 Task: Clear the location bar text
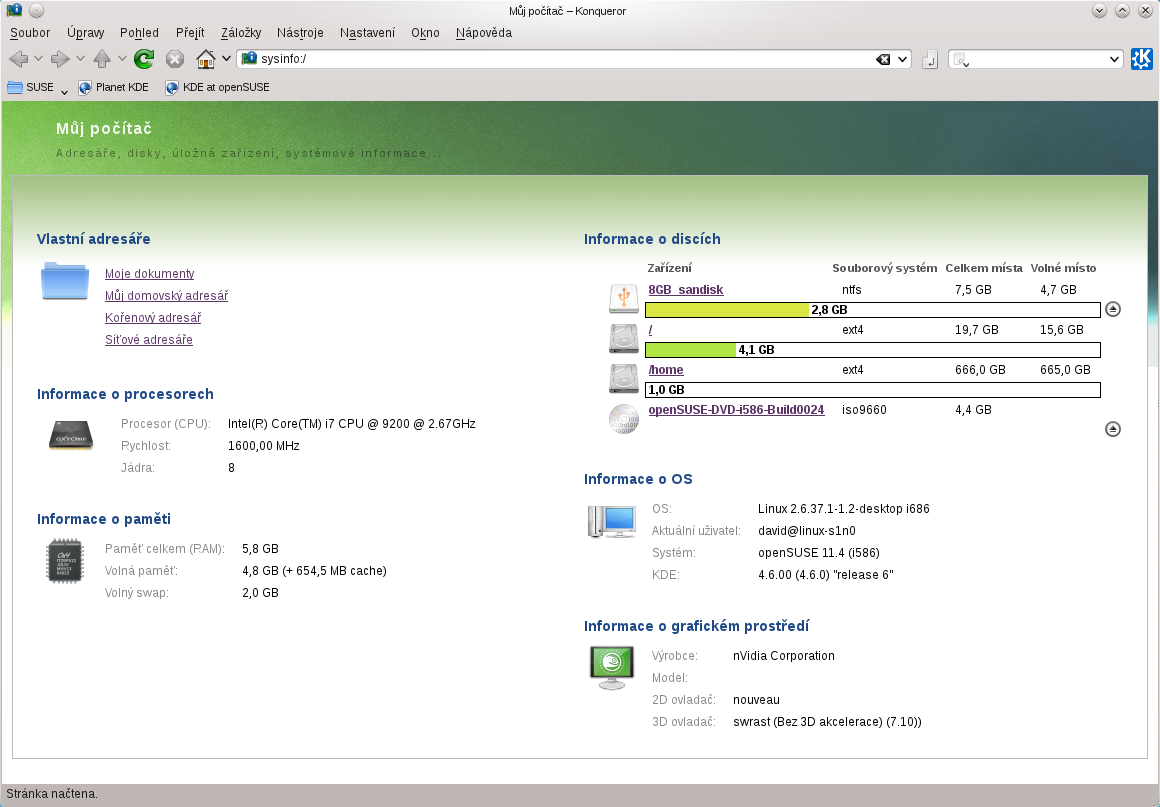tap(883, 59)
